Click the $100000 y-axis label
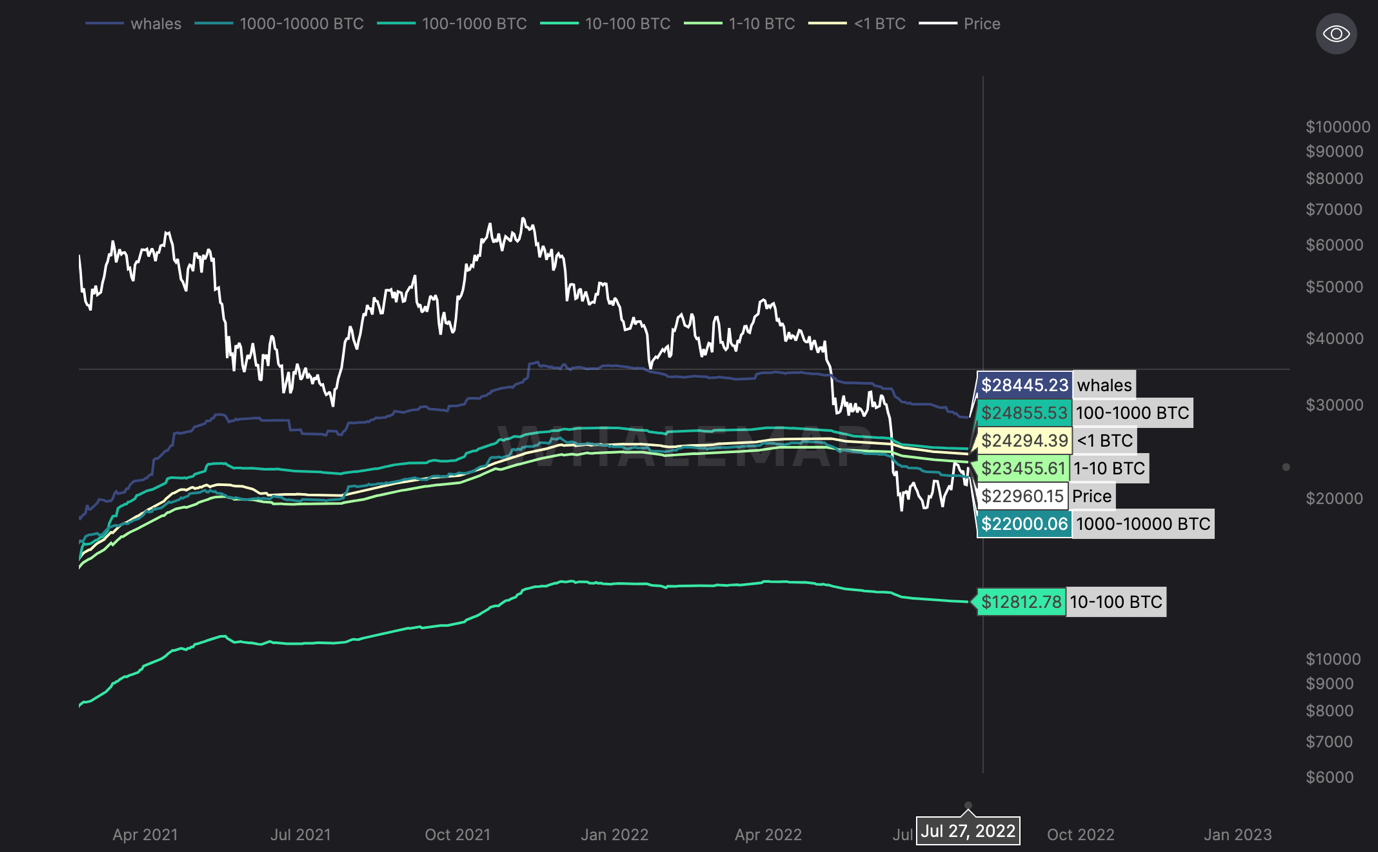 coord(1337,127)
